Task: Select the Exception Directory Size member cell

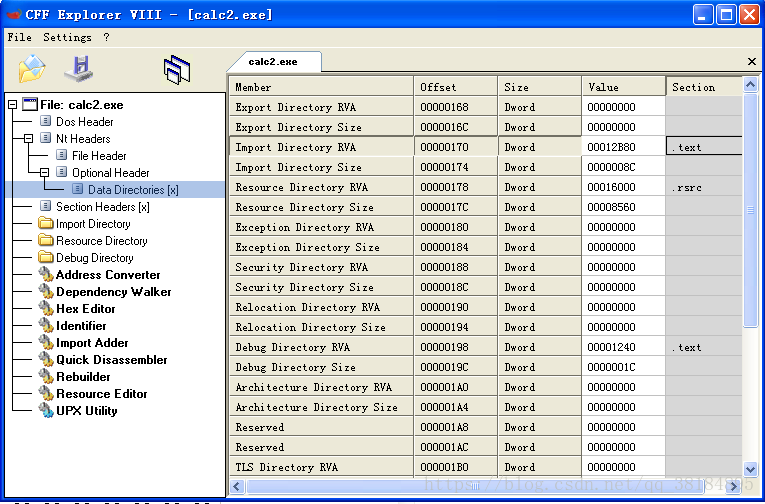Action: 321,247
